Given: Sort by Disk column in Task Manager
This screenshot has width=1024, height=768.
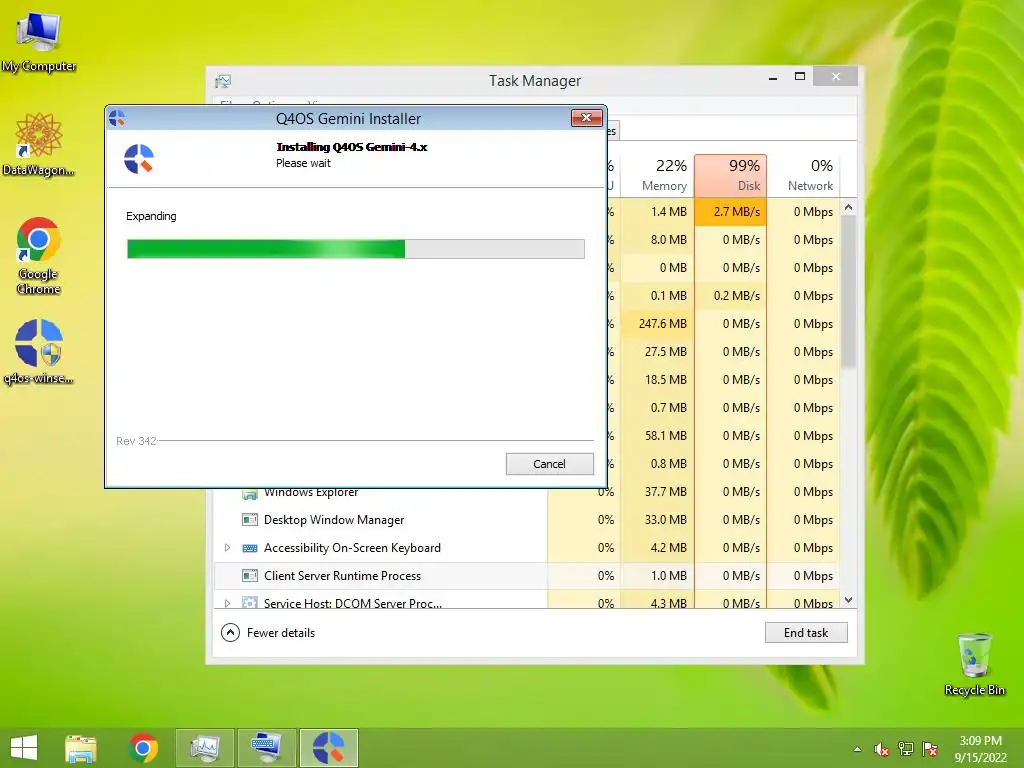Looking at the screenshot, I should [730, 175].
